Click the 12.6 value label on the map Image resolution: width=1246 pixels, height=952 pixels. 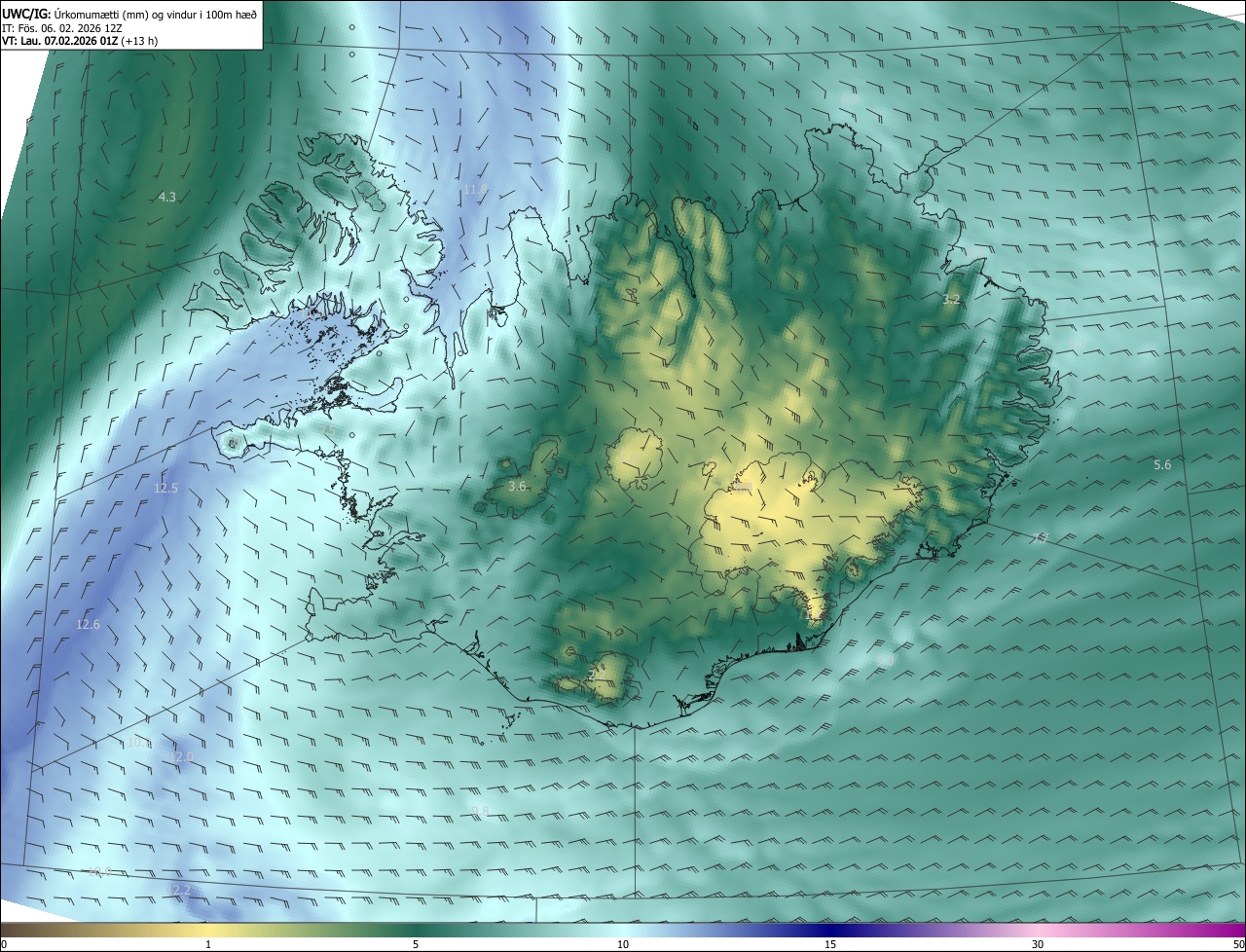(x=89, y=624)
